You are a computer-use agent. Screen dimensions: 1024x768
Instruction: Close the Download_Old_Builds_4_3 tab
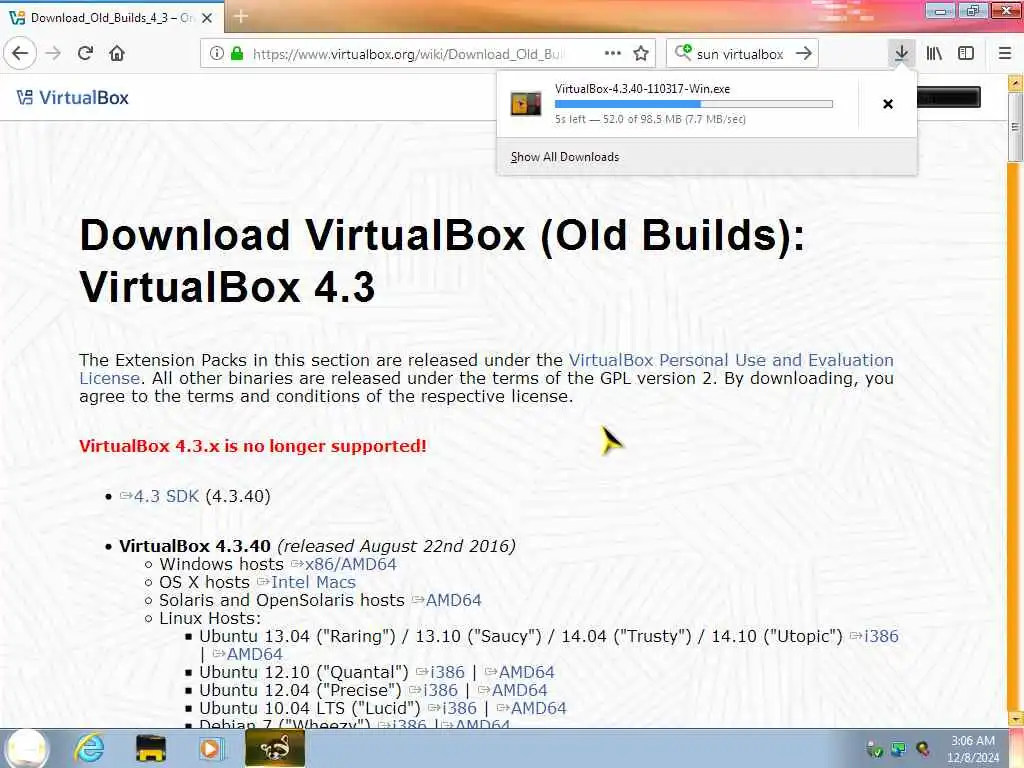coord(207,18)
